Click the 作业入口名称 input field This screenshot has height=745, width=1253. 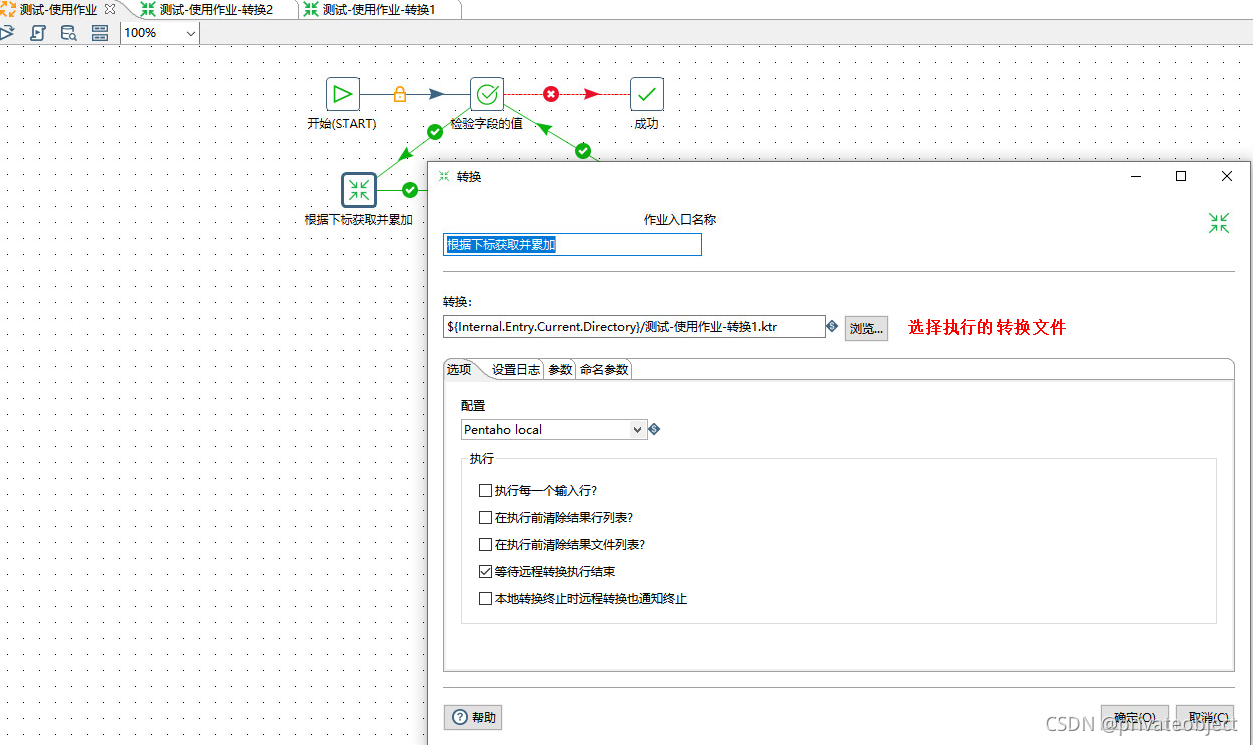pyautogui.click(x=572, y=244)
